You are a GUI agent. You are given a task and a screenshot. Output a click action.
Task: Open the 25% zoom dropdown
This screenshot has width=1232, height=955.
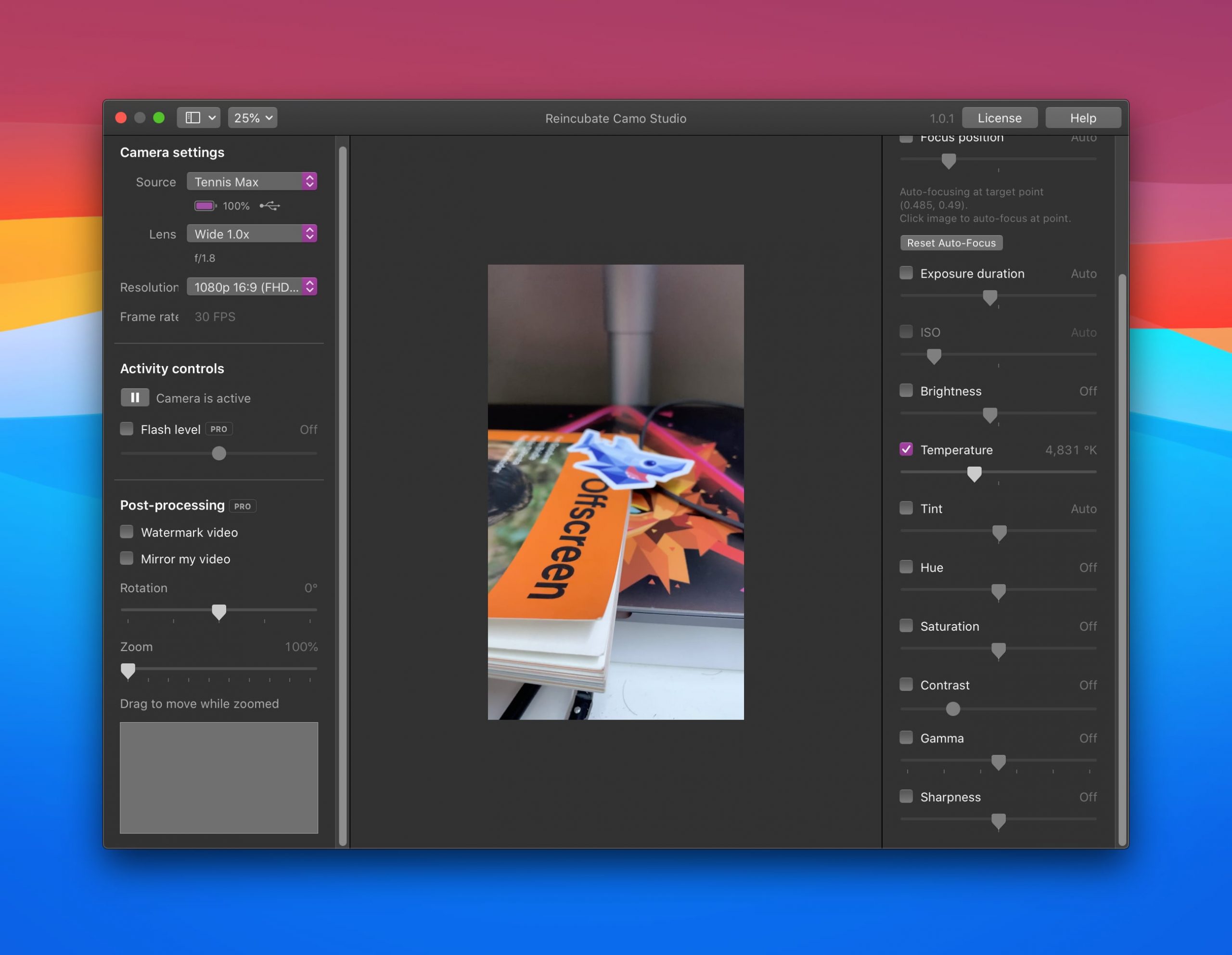253,118
